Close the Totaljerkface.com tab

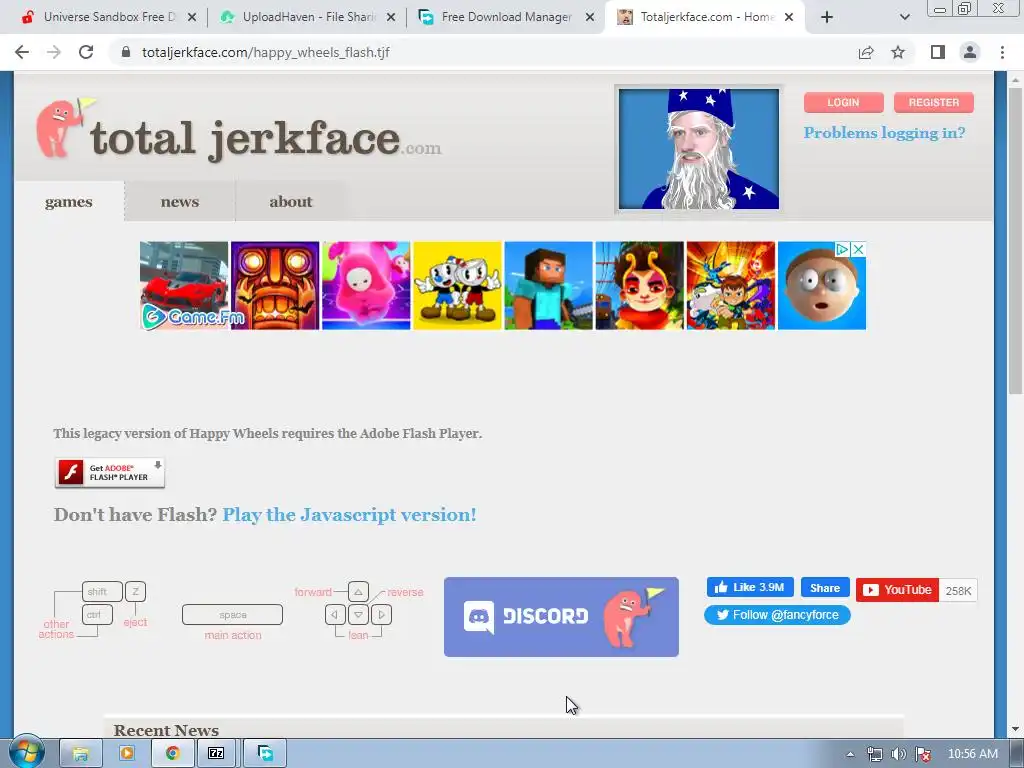789,17
